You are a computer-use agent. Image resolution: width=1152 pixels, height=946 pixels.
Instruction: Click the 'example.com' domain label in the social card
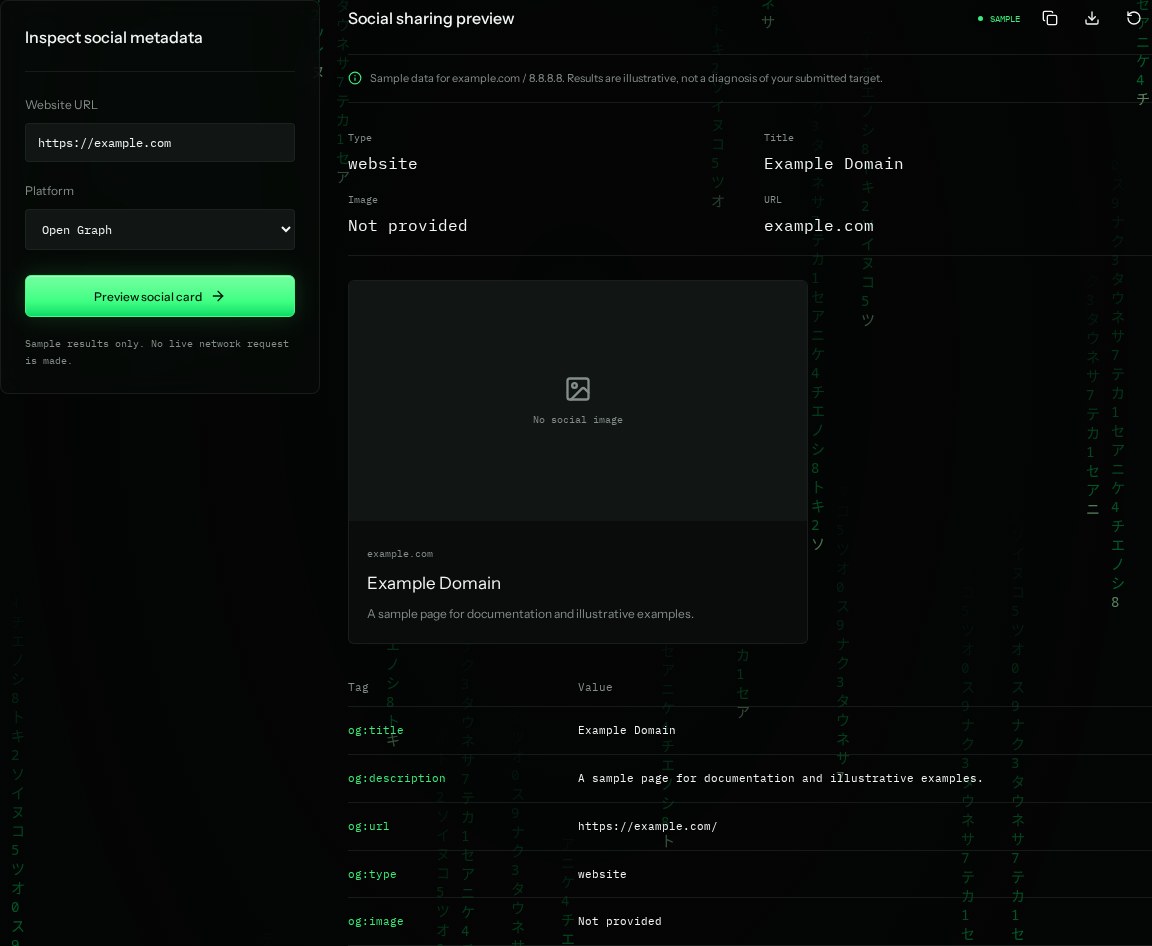tap(400, 554)
